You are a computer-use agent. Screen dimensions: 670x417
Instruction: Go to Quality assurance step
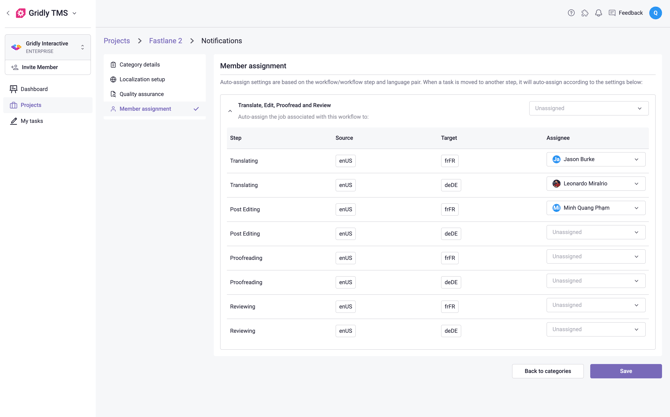tap(141, 94)
